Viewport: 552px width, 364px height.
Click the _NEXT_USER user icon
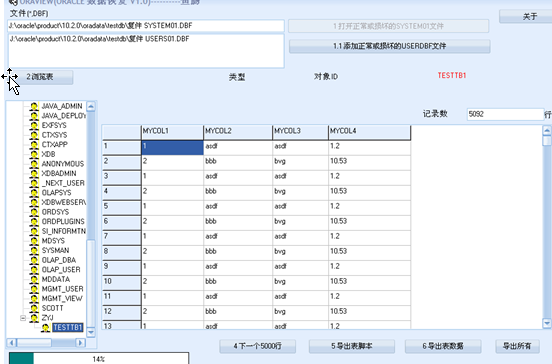pyautogui.click(x=34, y=183)
